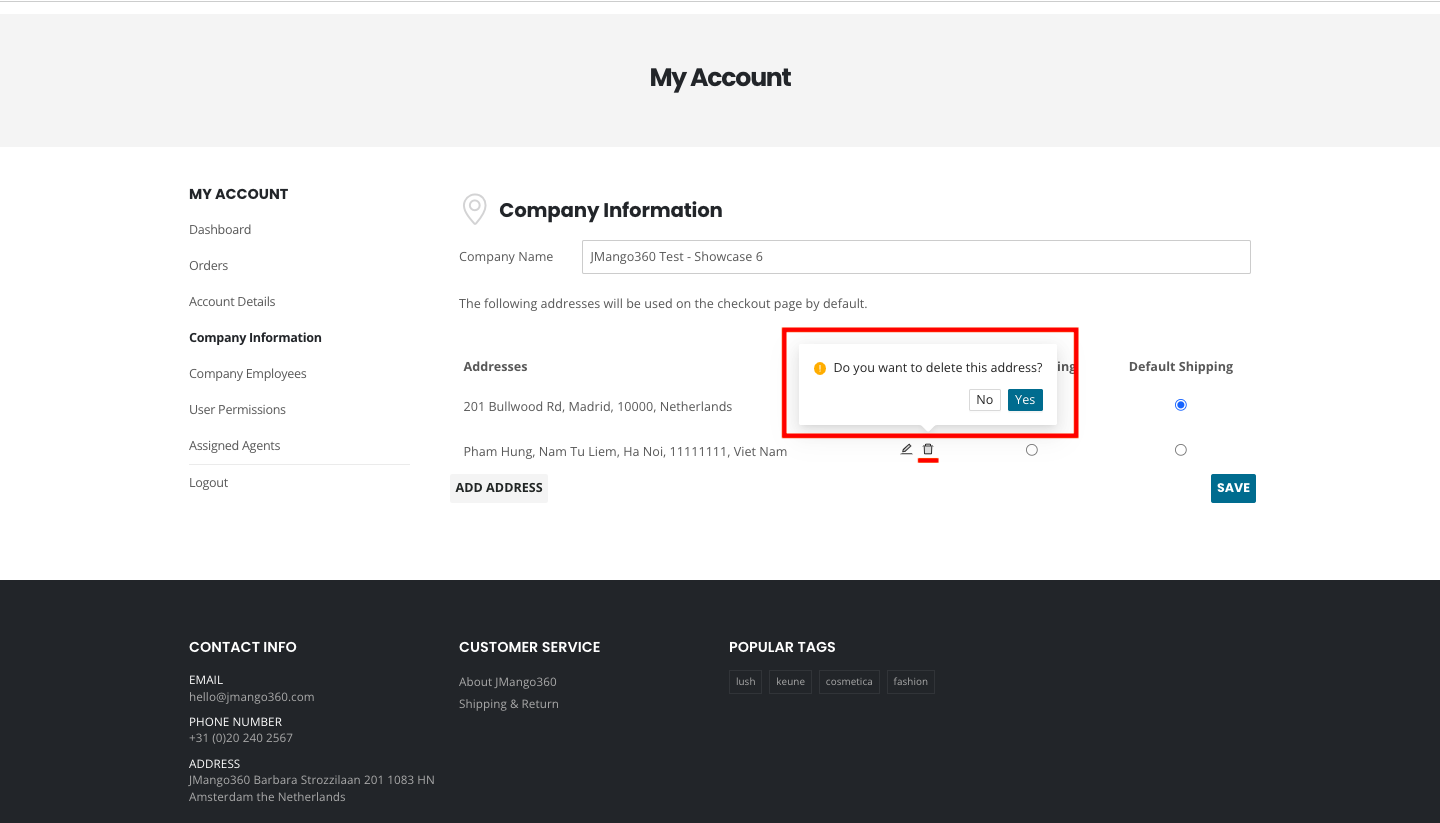Click the trash icon for Pham Hung address
This screenshot has width=1440, height=823.
928,450
